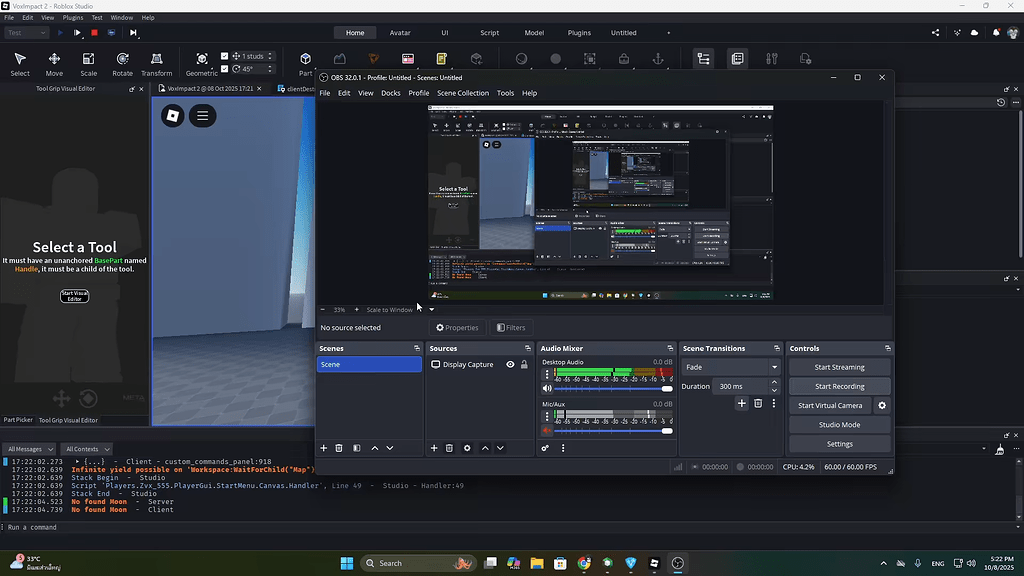
Task: Open Desktop Audio three-dot options
Action: click(547, 375)
